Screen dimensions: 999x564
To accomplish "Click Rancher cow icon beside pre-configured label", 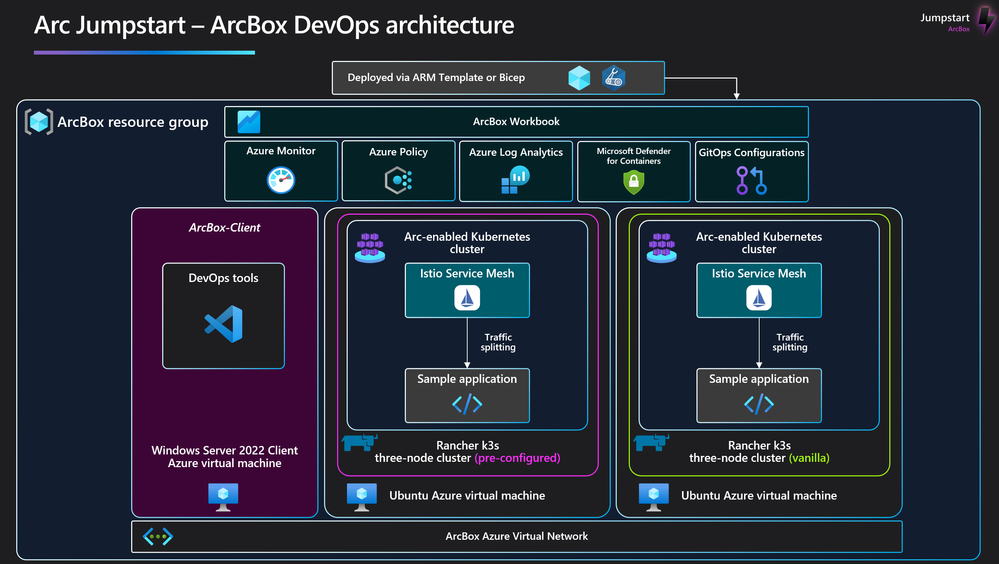I will point(360,442).
